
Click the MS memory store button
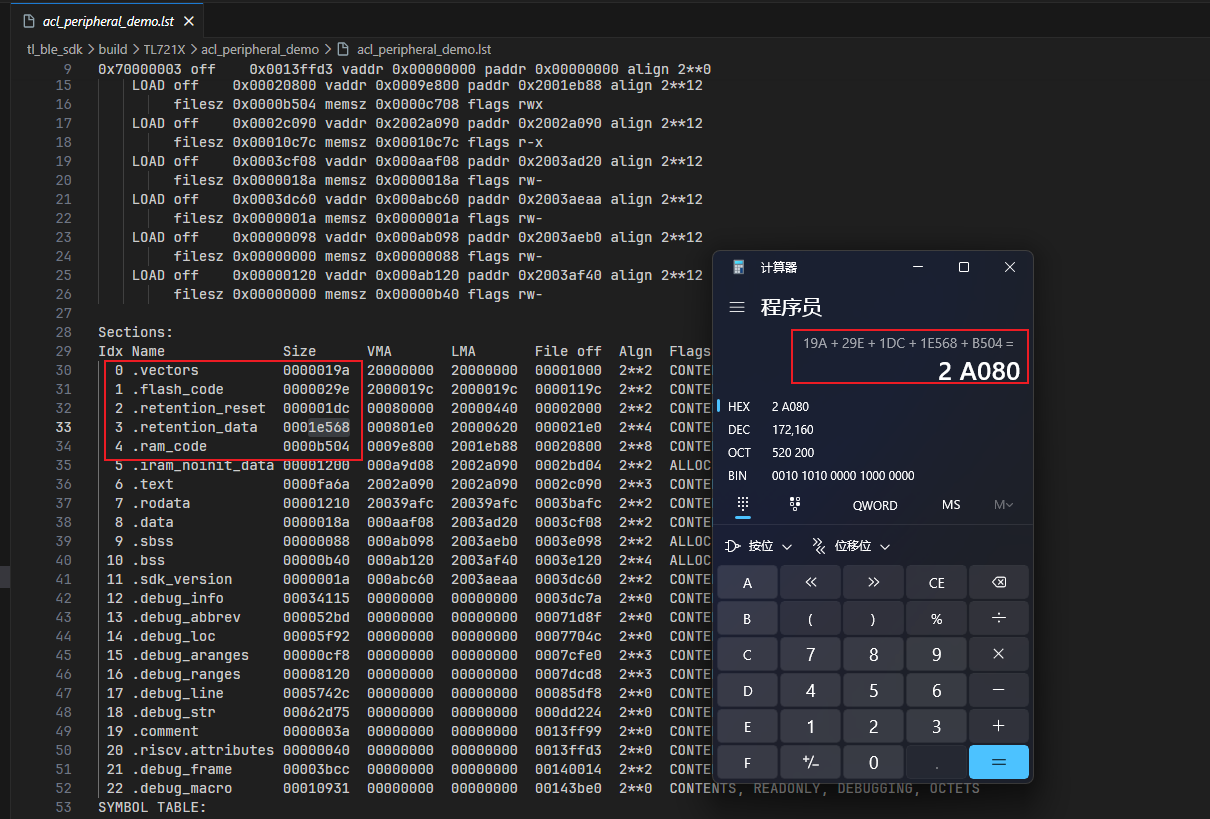(951, 505)
